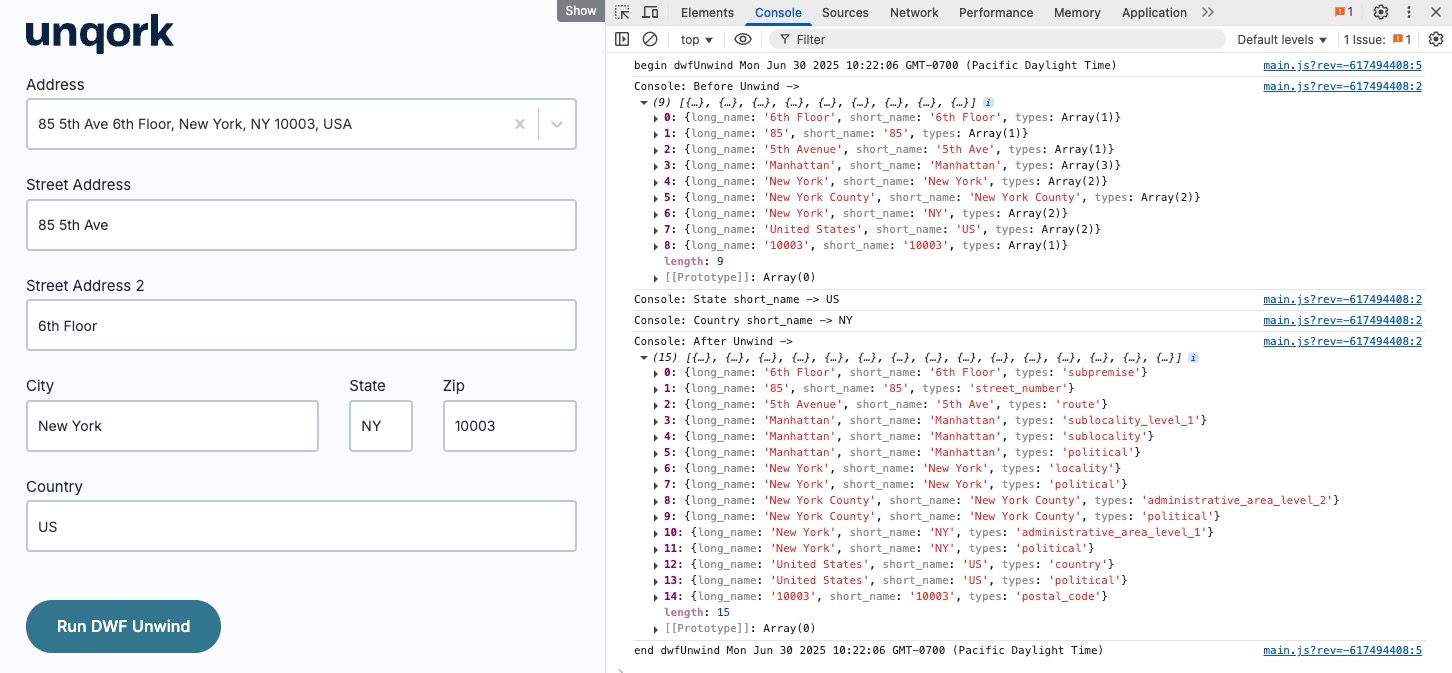Screen dimensions: 1452x673
Task: Open the Application tab
Action: tap(1154, 12)
